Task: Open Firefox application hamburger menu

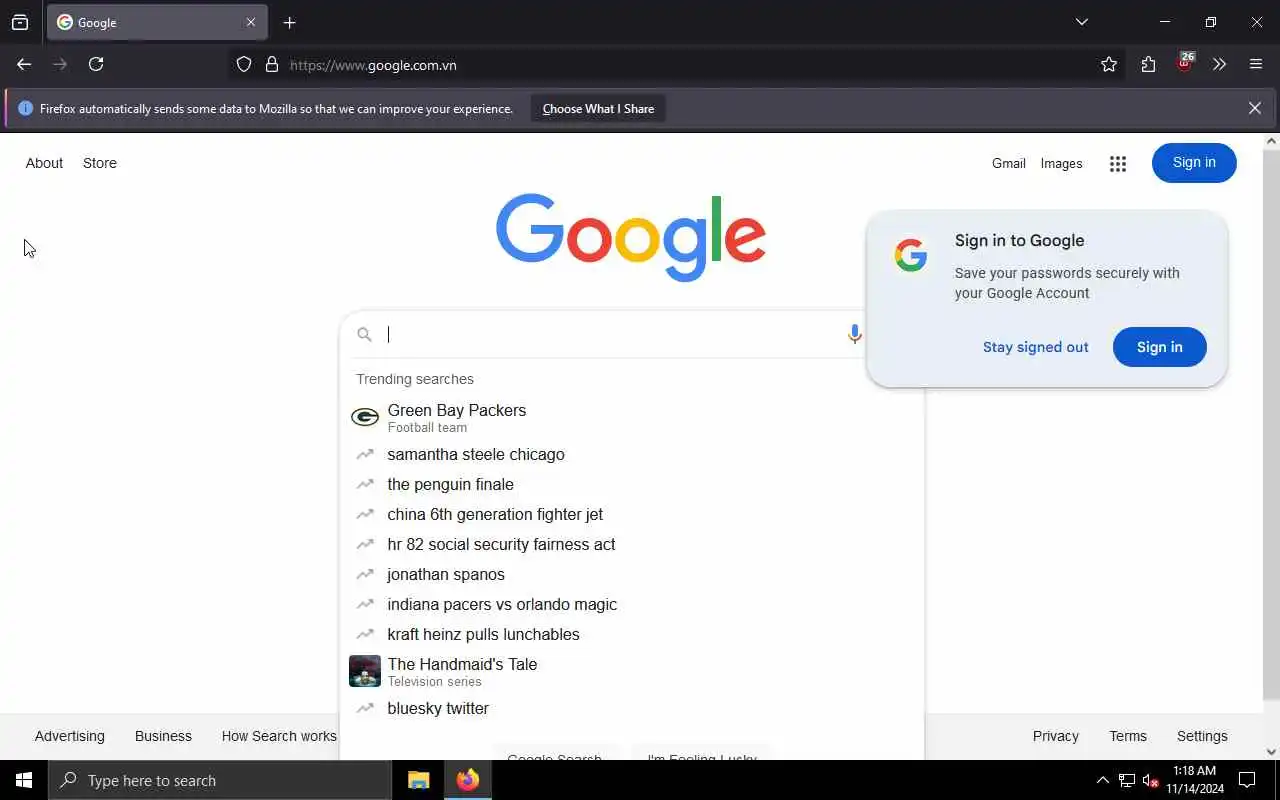Action: click(x=1256, y=64)
